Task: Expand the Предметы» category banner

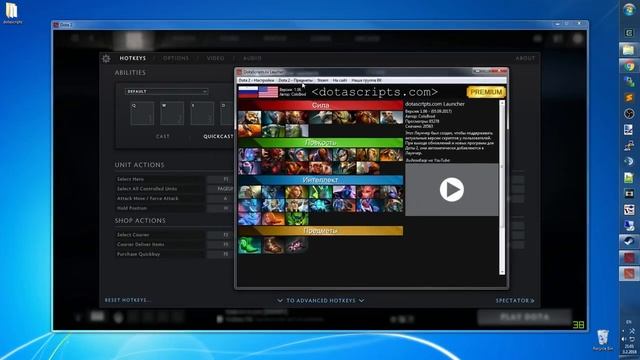Action: (x=320, y=231)
